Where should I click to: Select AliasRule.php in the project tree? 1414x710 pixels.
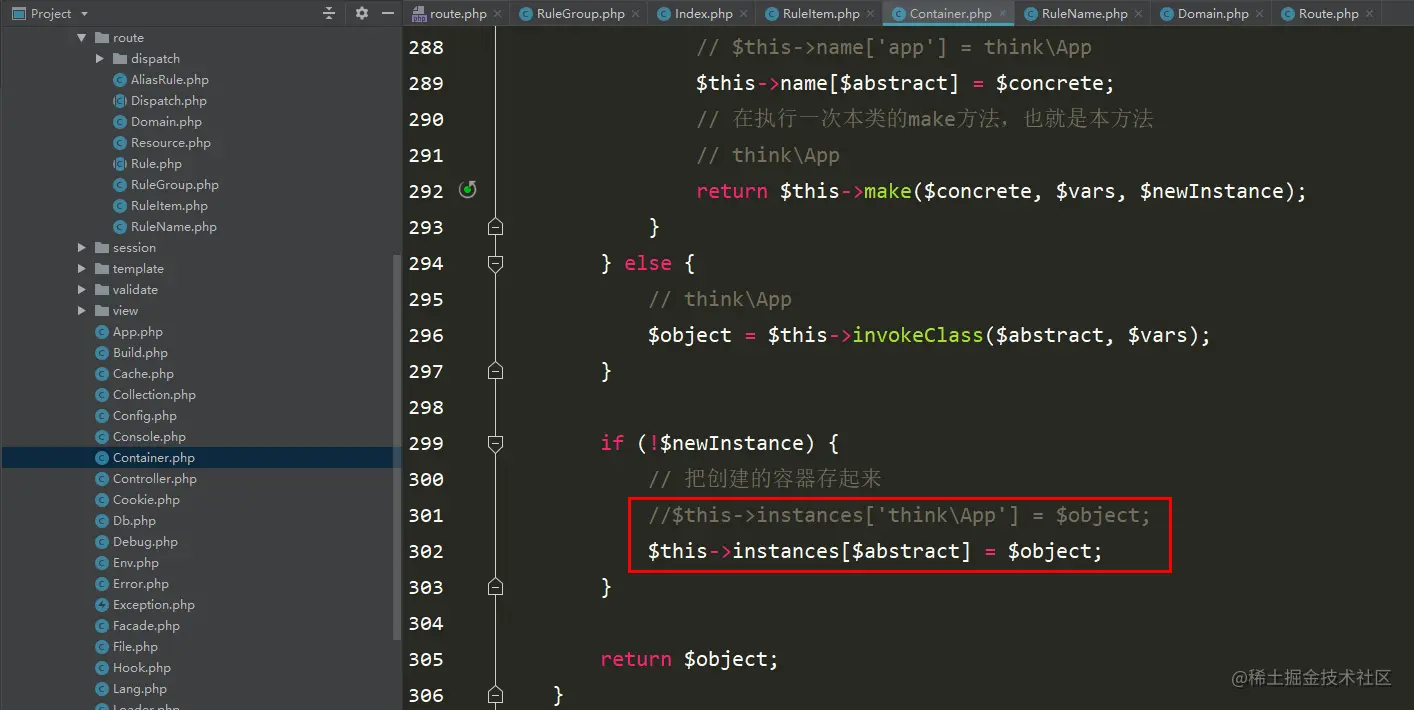pyautogui.click(x=169, y=80)
